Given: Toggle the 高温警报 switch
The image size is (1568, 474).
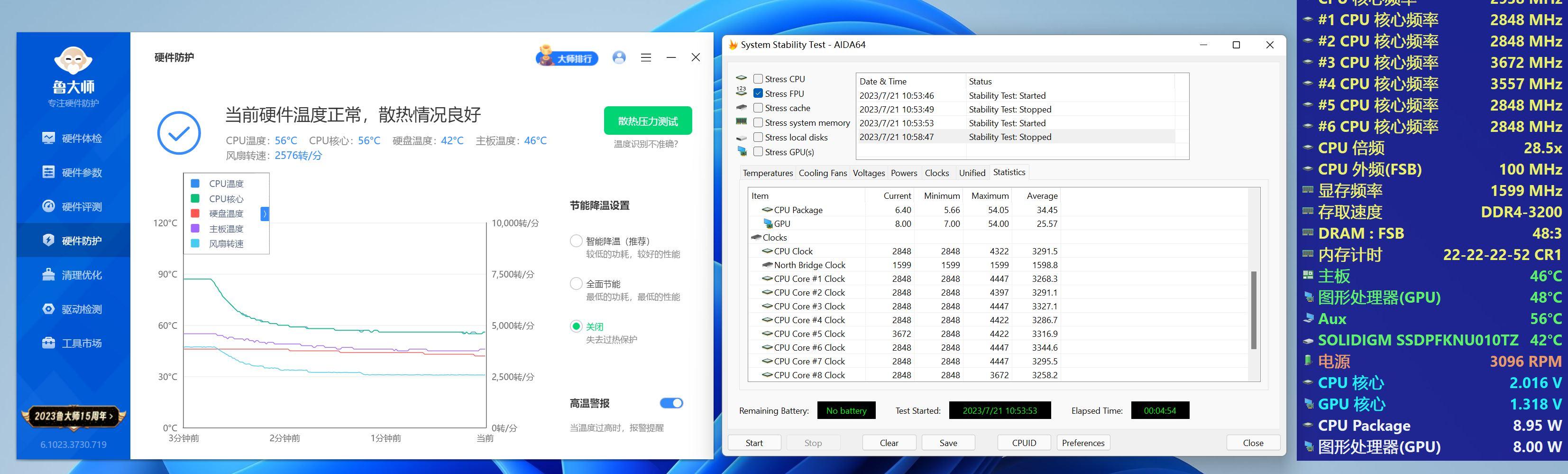Looking at the screenshot, I should [x=671, y=403].
